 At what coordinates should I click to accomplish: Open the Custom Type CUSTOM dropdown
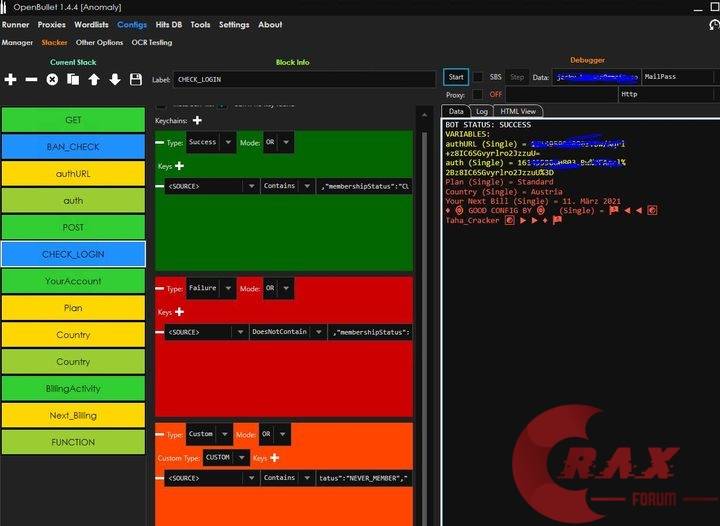point(226,458)
